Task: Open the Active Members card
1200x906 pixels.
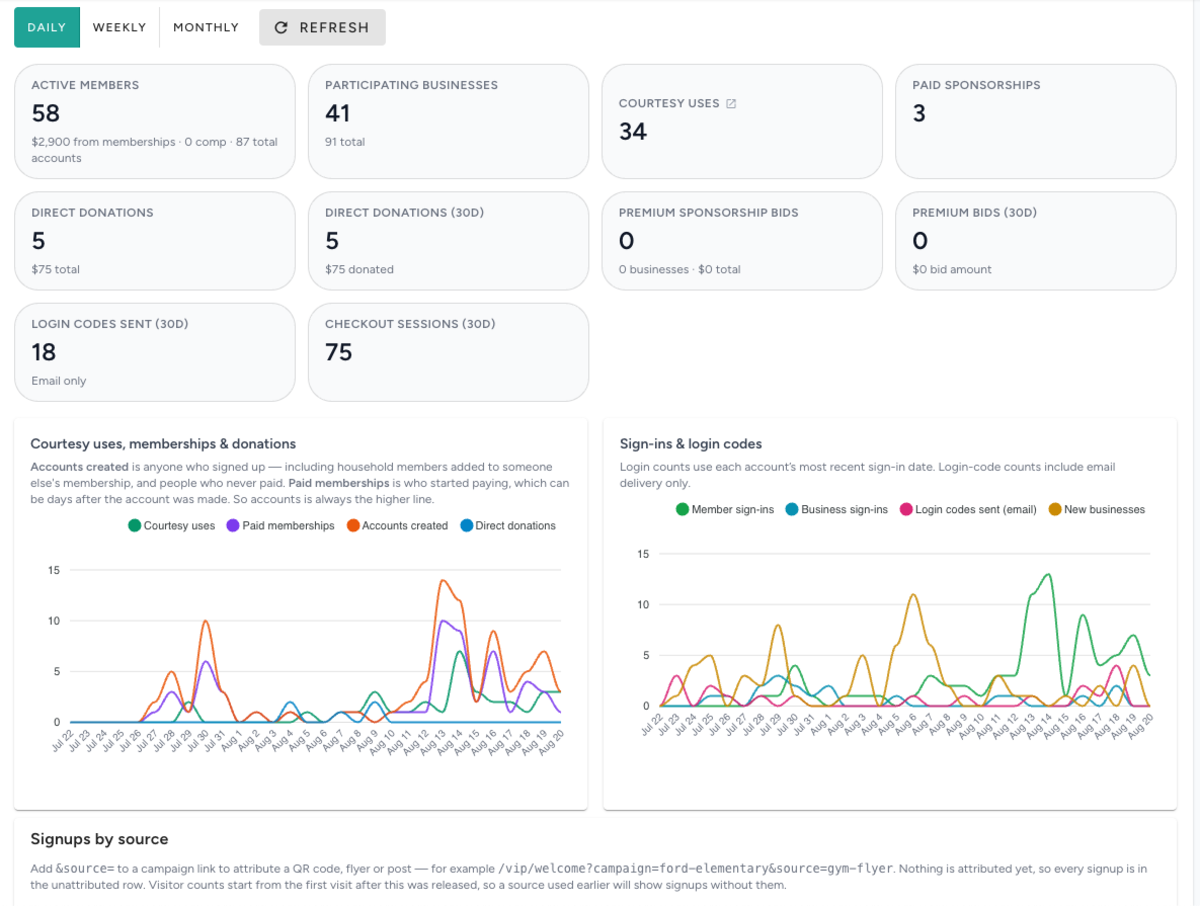Action: [155, 121]
